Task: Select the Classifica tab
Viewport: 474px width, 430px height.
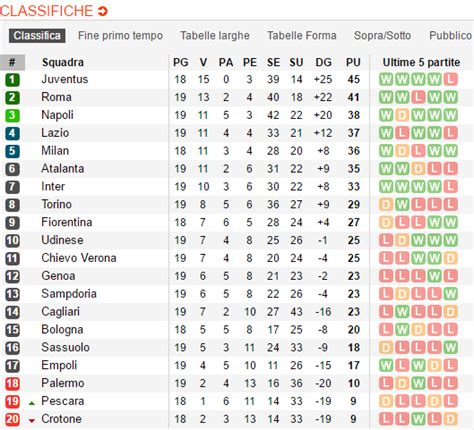Action: tap(37, 36)
